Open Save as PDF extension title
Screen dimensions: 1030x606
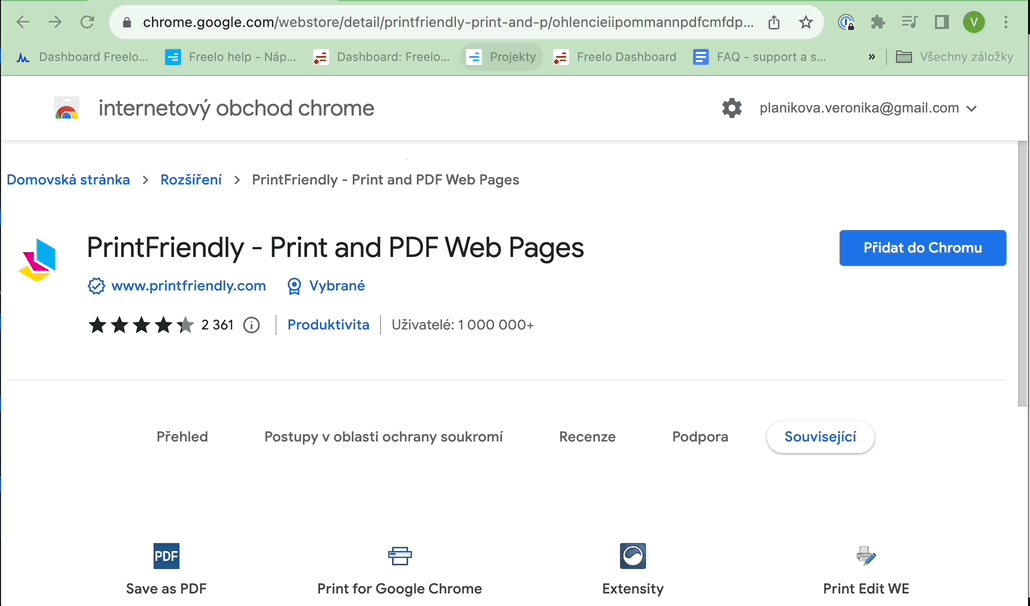tap(166, 589)
